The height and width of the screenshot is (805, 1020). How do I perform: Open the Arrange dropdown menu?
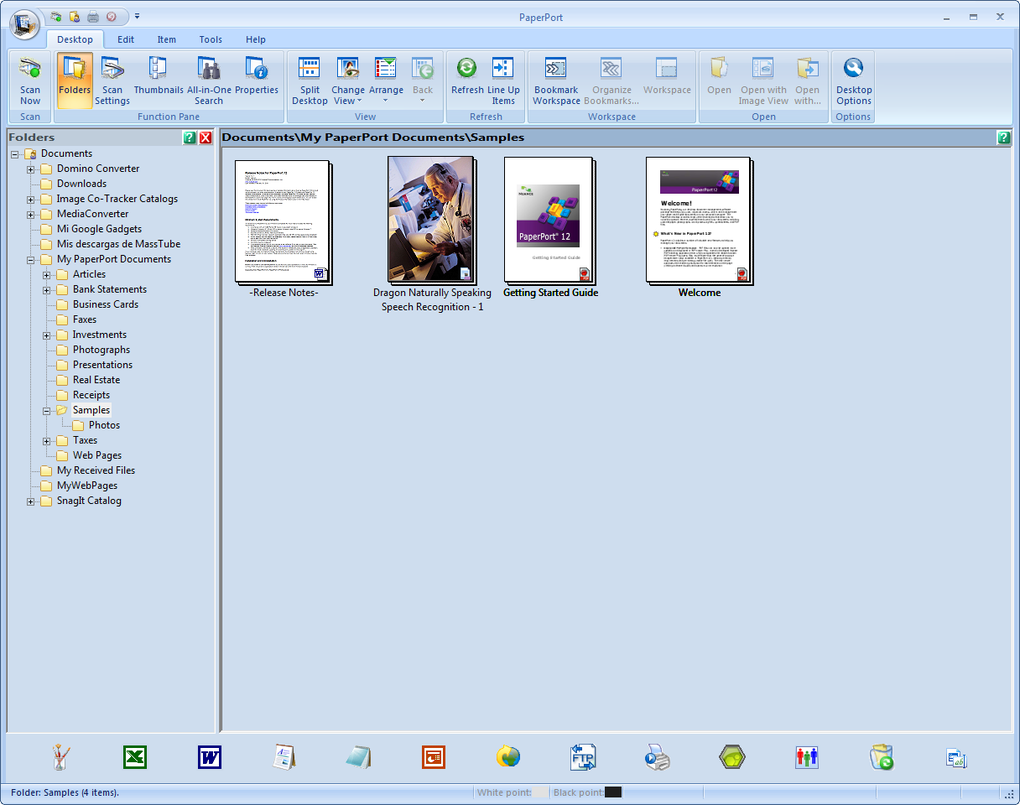tap(386, 81)
